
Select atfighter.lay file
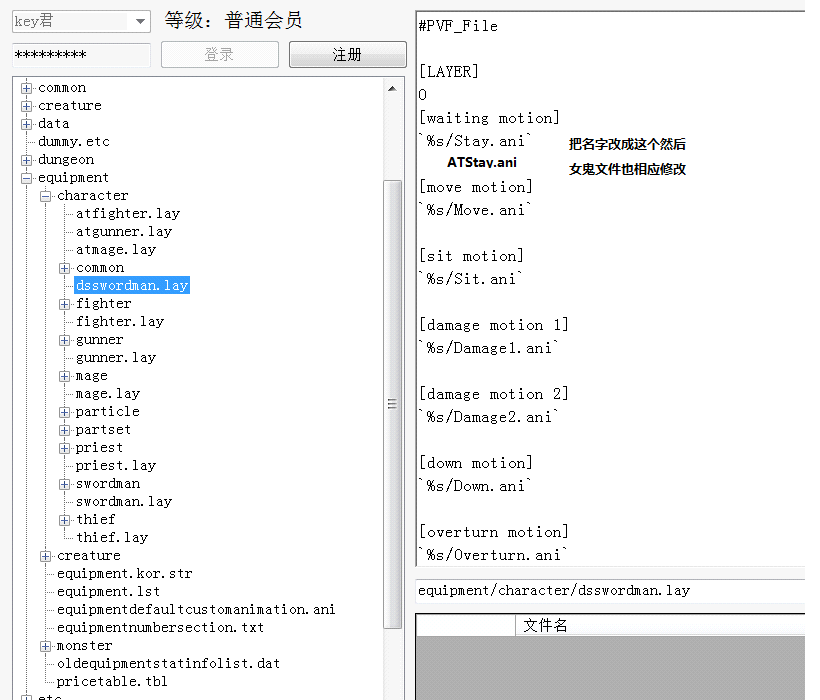coord(128,214)
